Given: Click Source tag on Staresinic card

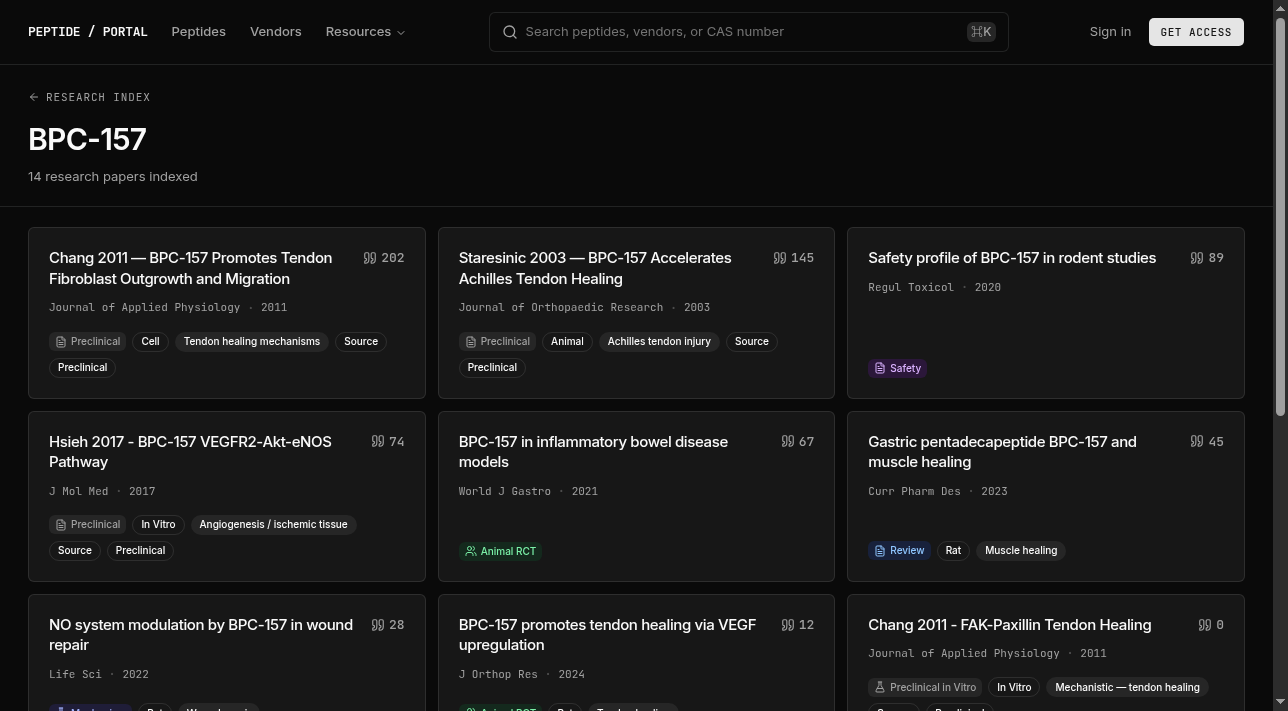Looking at the screenshot, I should point(752,342).
